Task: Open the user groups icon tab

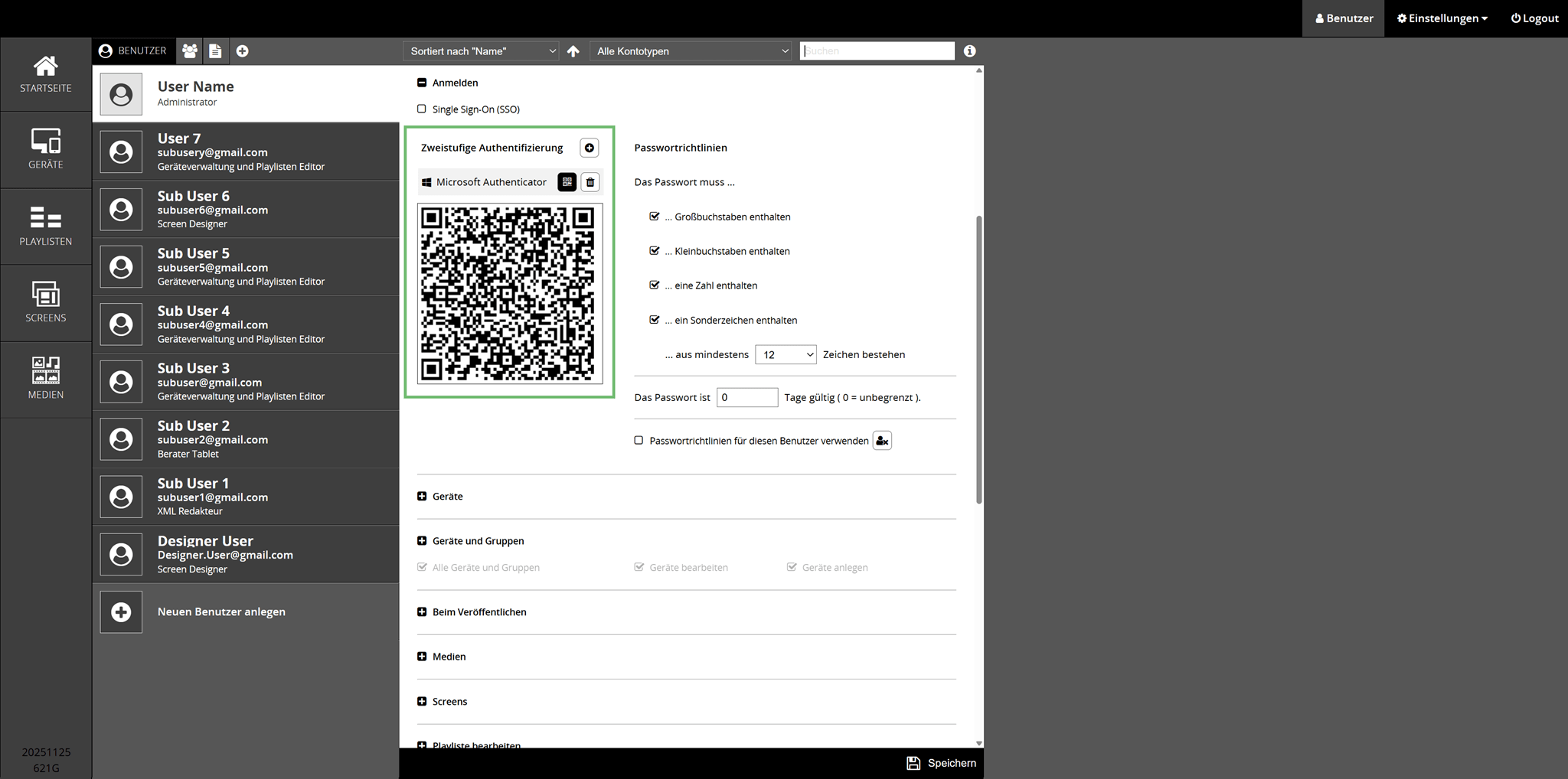Action: tap(189, 51)
